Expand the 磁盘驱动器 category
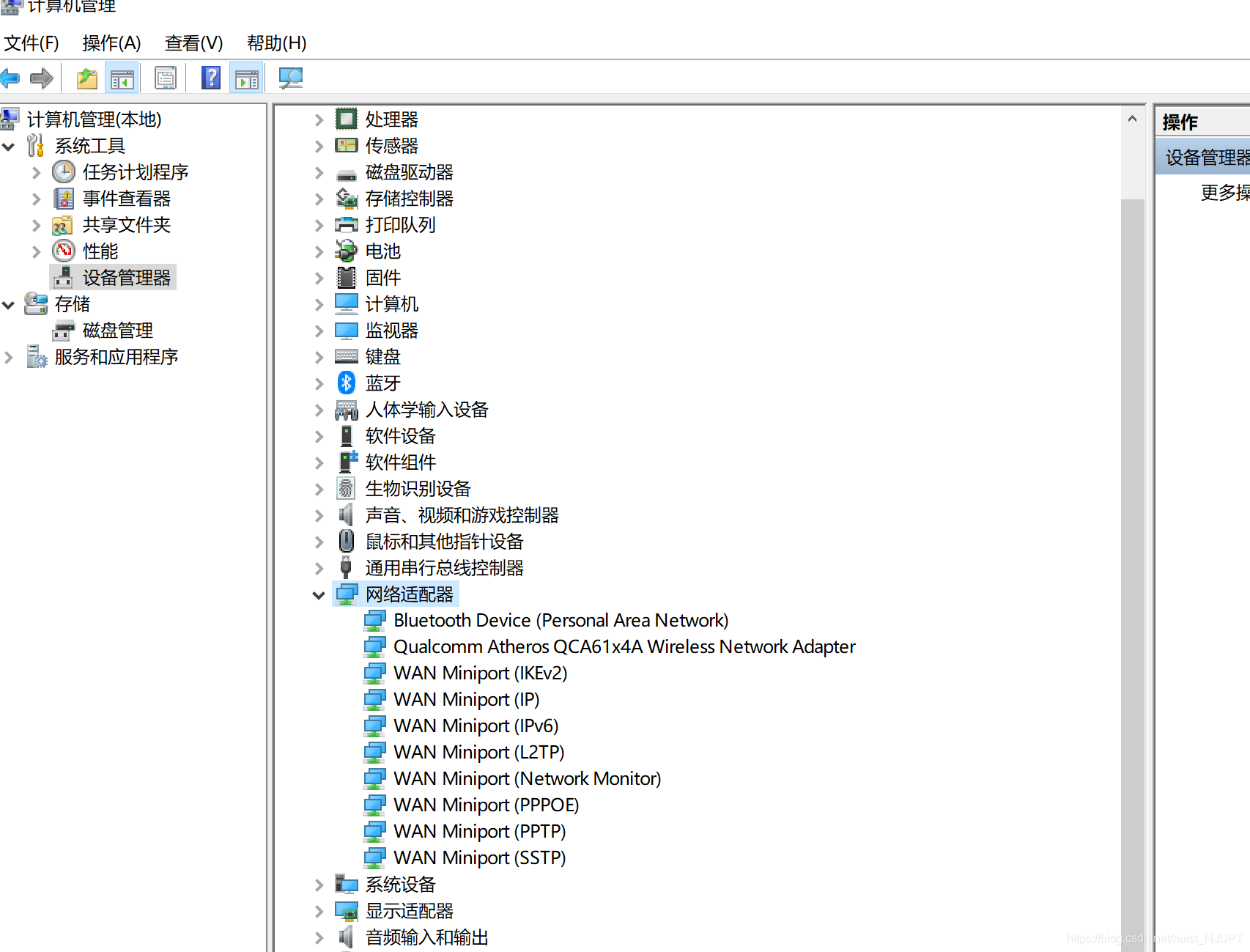The height and width of the screenshot is (952, 1250). pyautogui.click(x=319, y=172)
